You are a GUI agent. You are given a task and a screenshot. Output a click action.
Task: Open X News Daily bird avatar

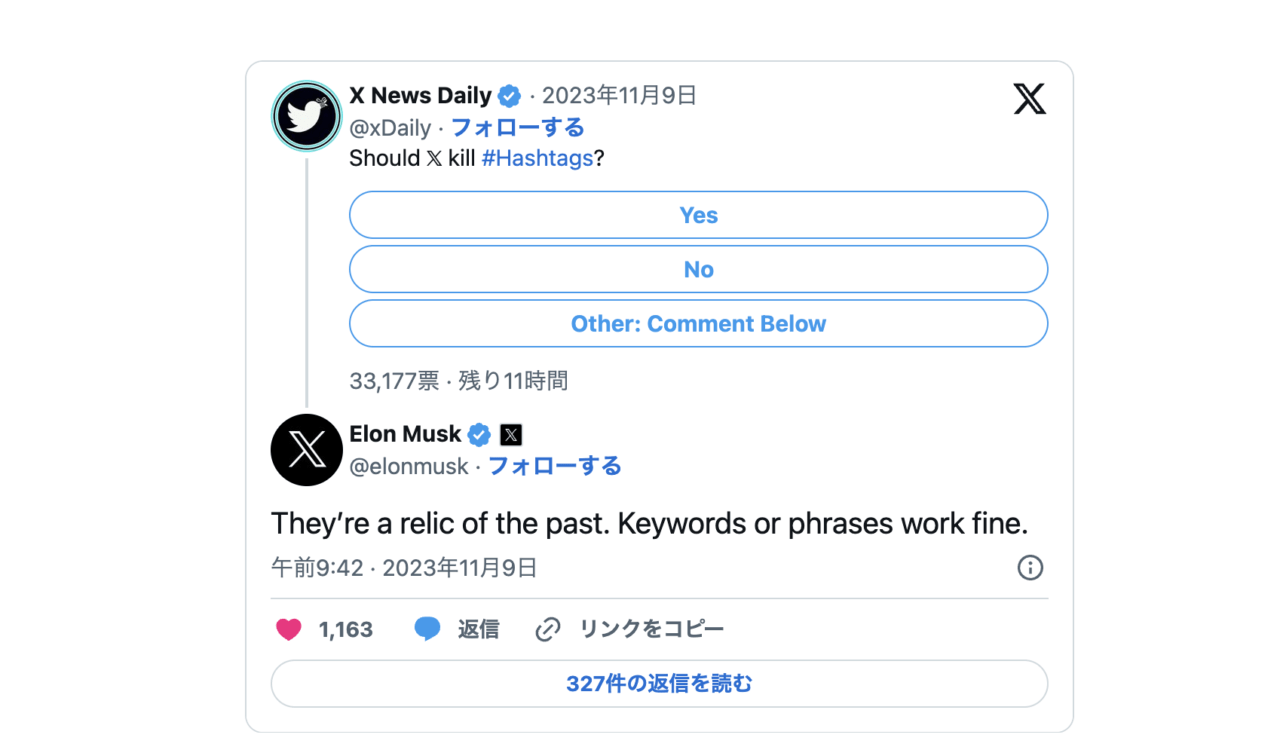tap(307, 116)
